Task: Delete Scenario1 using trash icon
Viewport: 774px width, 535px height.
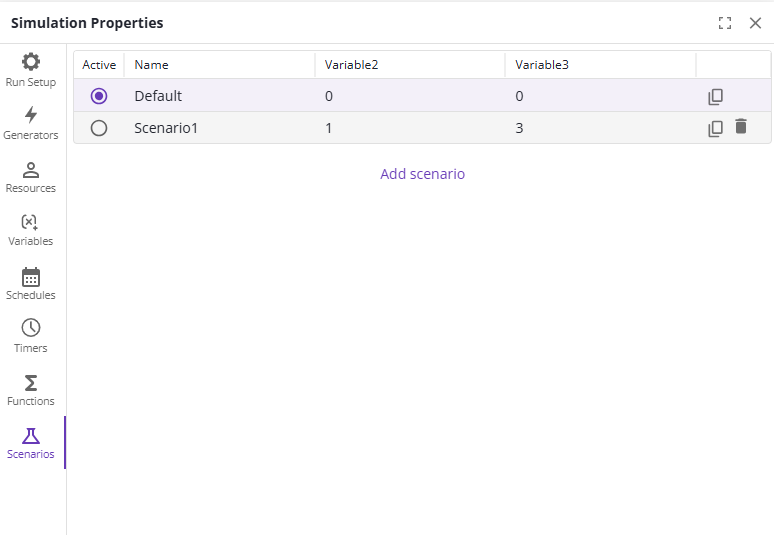Action: [x=741, y=127]
